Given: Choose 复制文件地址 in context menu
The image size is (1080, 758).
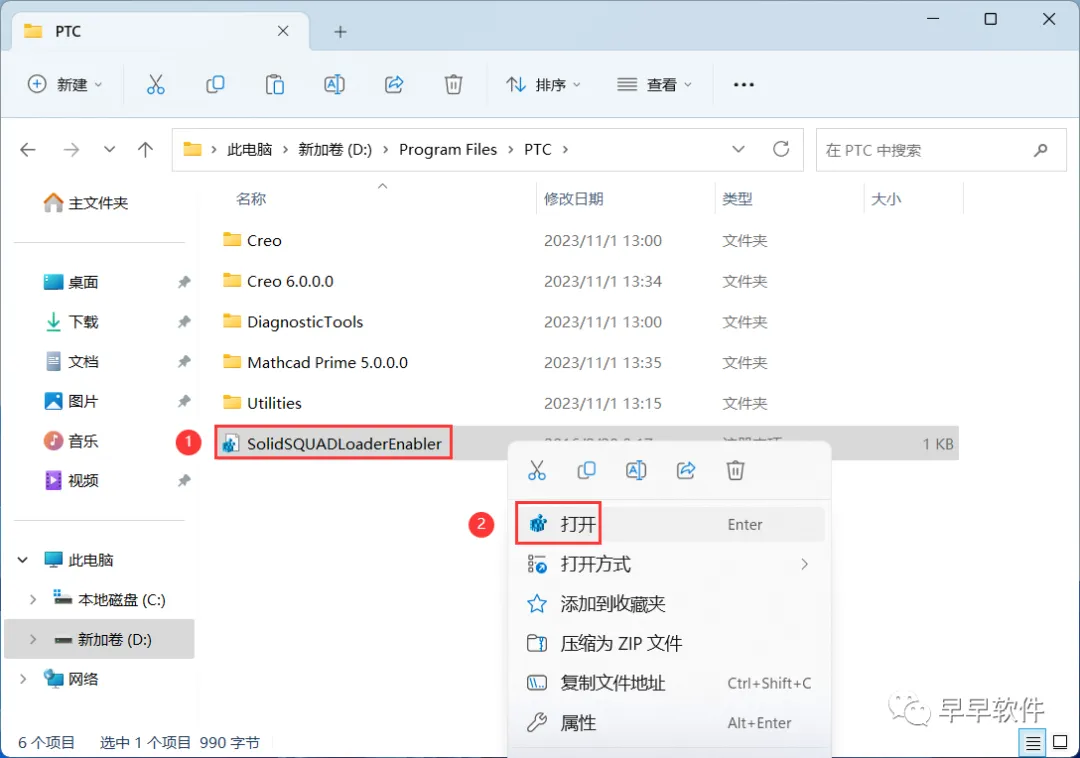Looking at the screenshot, I should [x=669, y=684].
